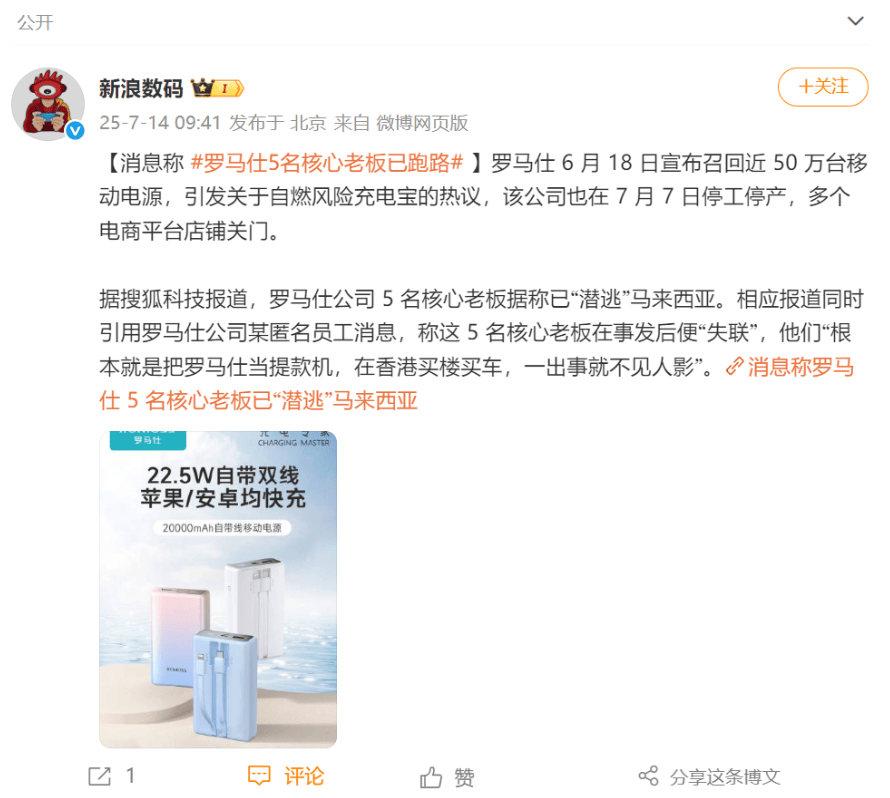Click the comment speech bubble icon
This screenshot has height=798, width=890.
pyautogui.click(x=259, y=776)
